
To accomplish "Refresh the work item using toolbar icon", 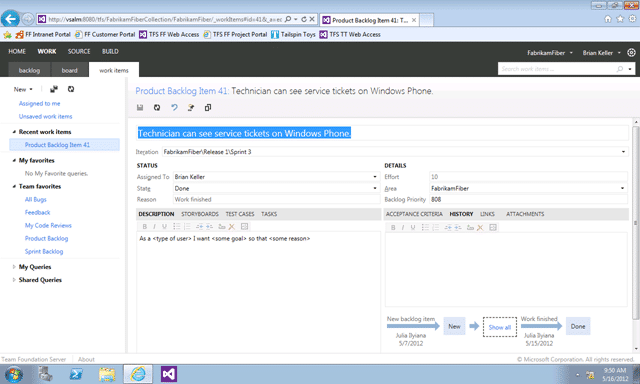I will 157,107.
